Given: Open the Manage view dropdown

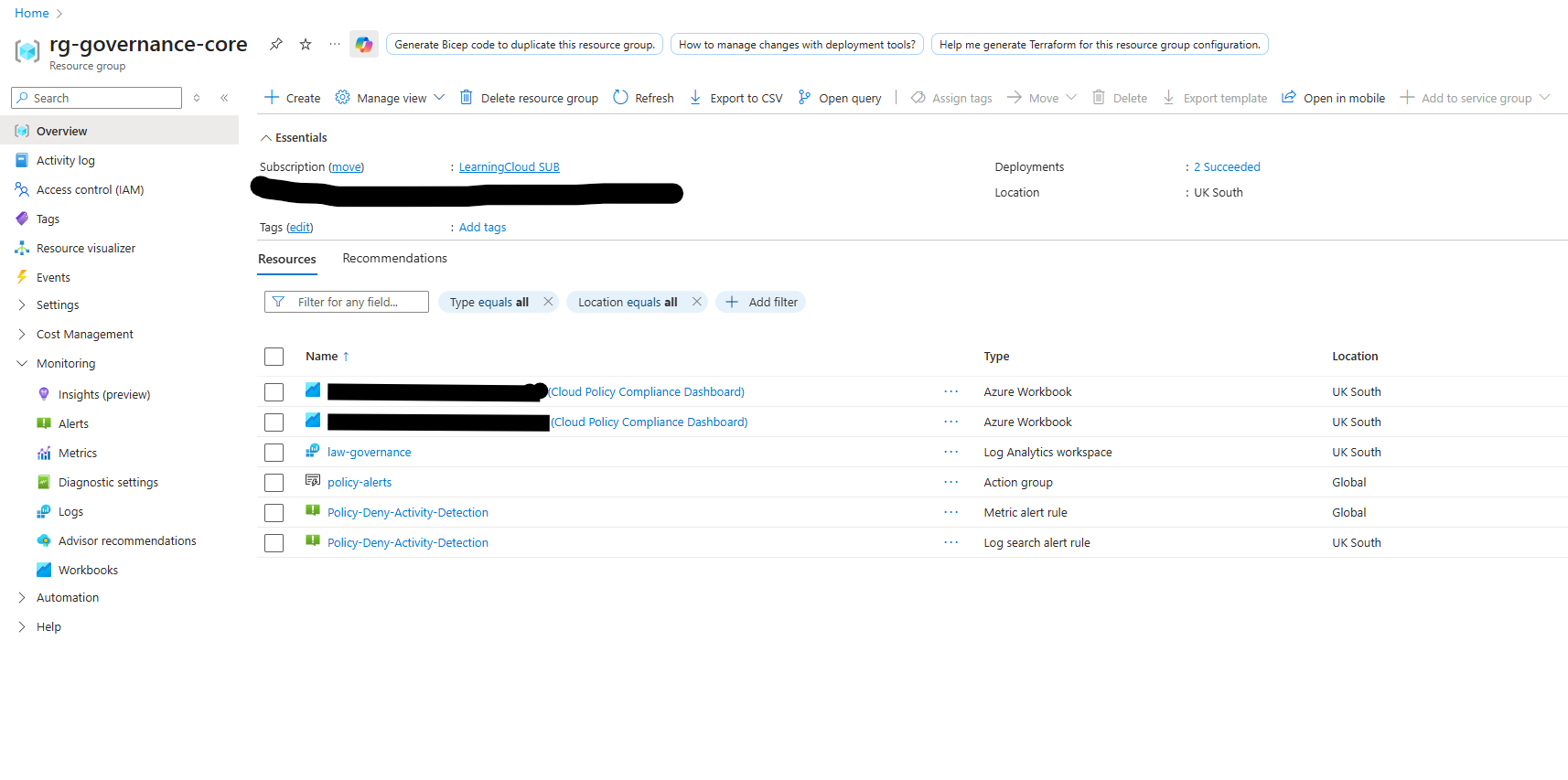Looking at the screenshot, I should coord(391,98).
